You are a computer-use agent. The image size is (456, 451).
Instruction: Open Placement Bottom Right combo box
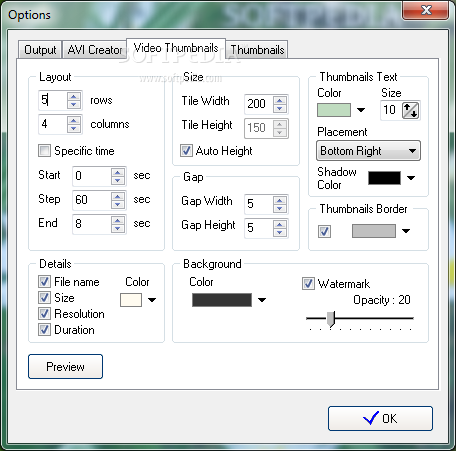368,151
